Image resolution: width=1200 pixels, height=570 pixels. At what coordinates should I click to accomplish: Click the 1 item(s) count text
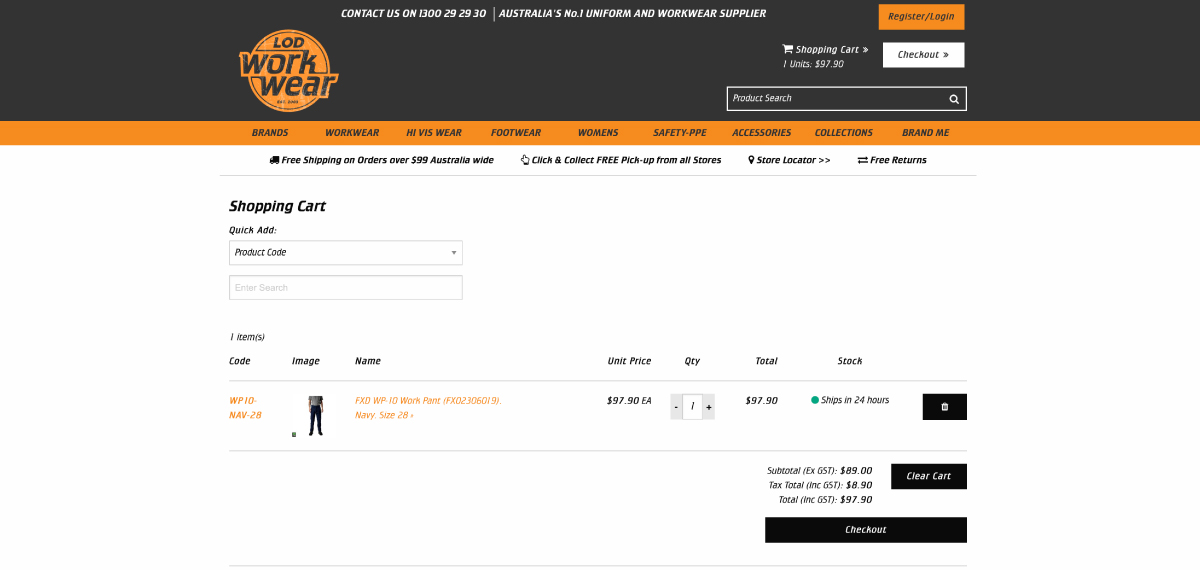coord(247,337)
